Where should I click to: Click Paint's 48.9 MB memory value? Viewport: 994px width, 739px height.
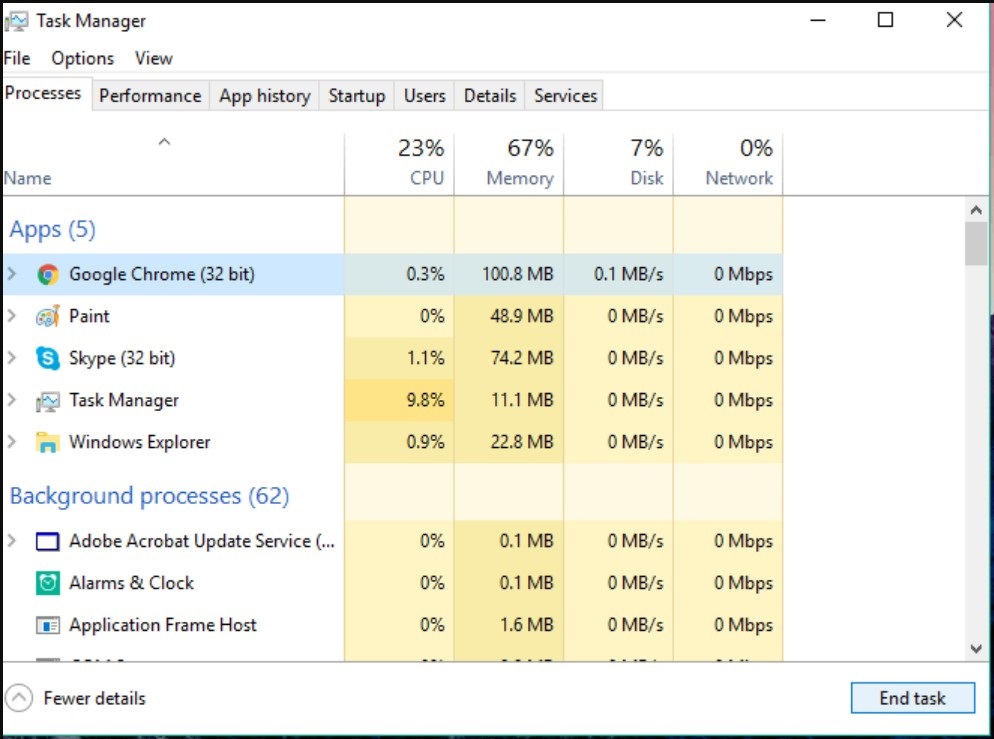click(522, 316)
